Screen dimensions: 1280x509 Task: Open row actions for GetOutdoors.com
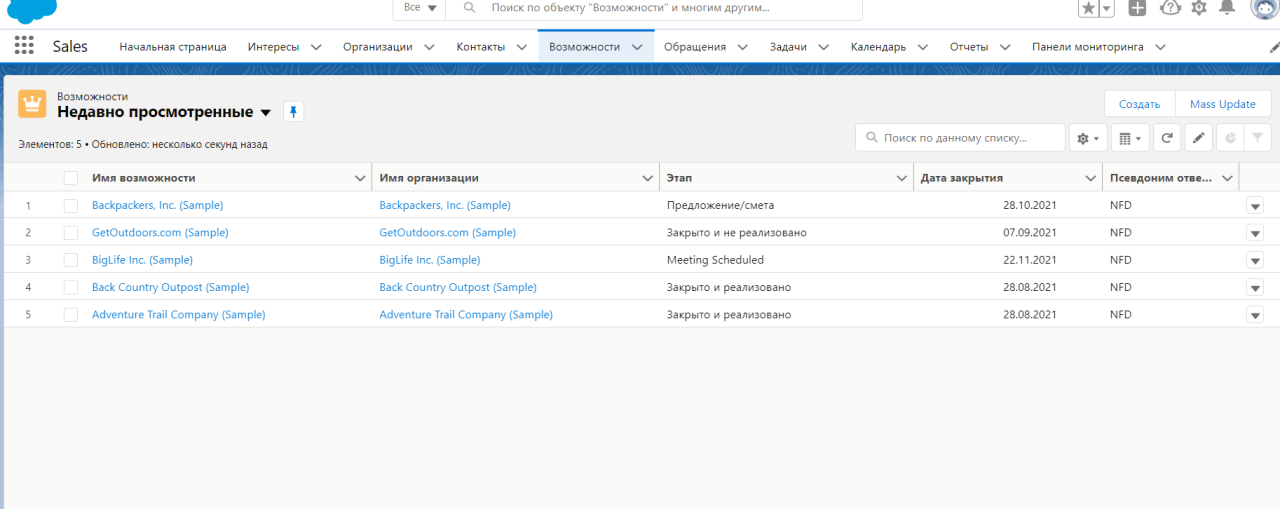tap(1255, 232)
